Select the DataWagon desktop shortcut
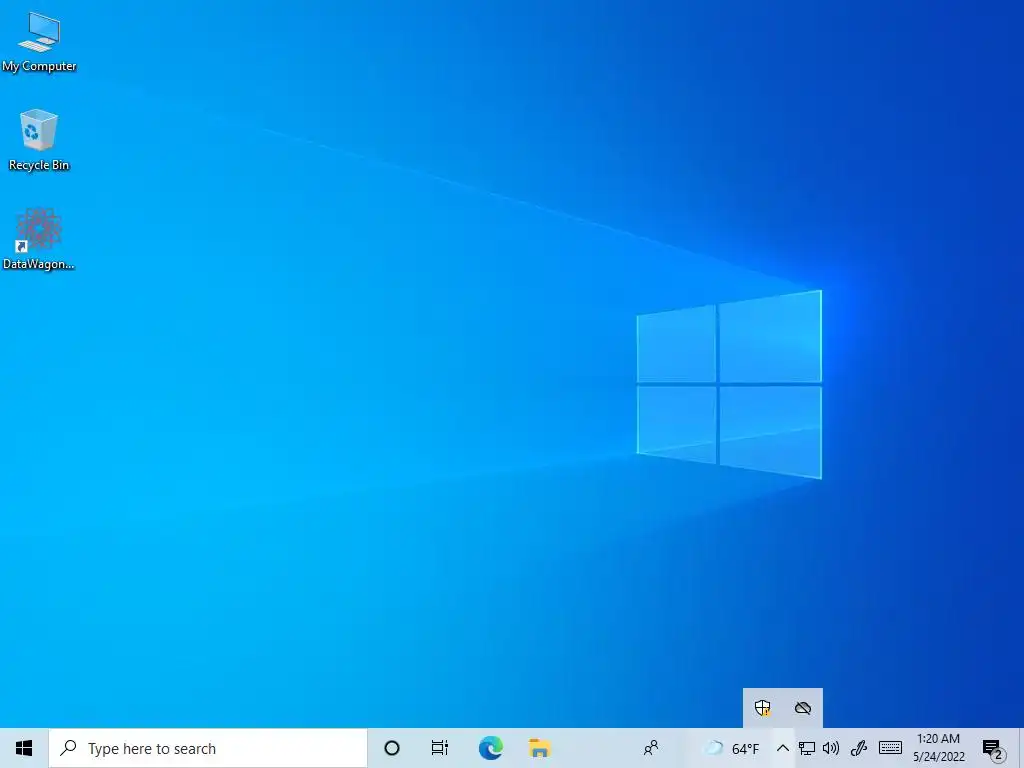This screenshot has width=1024, height=768. pos(39,238)
